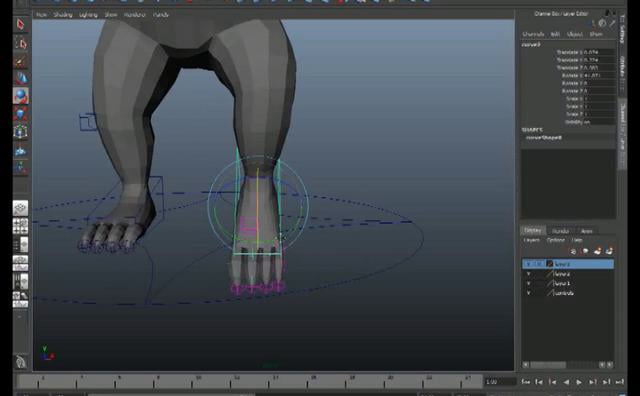
Task: Create layer from selected objects icon
Action: coord(609,251)
